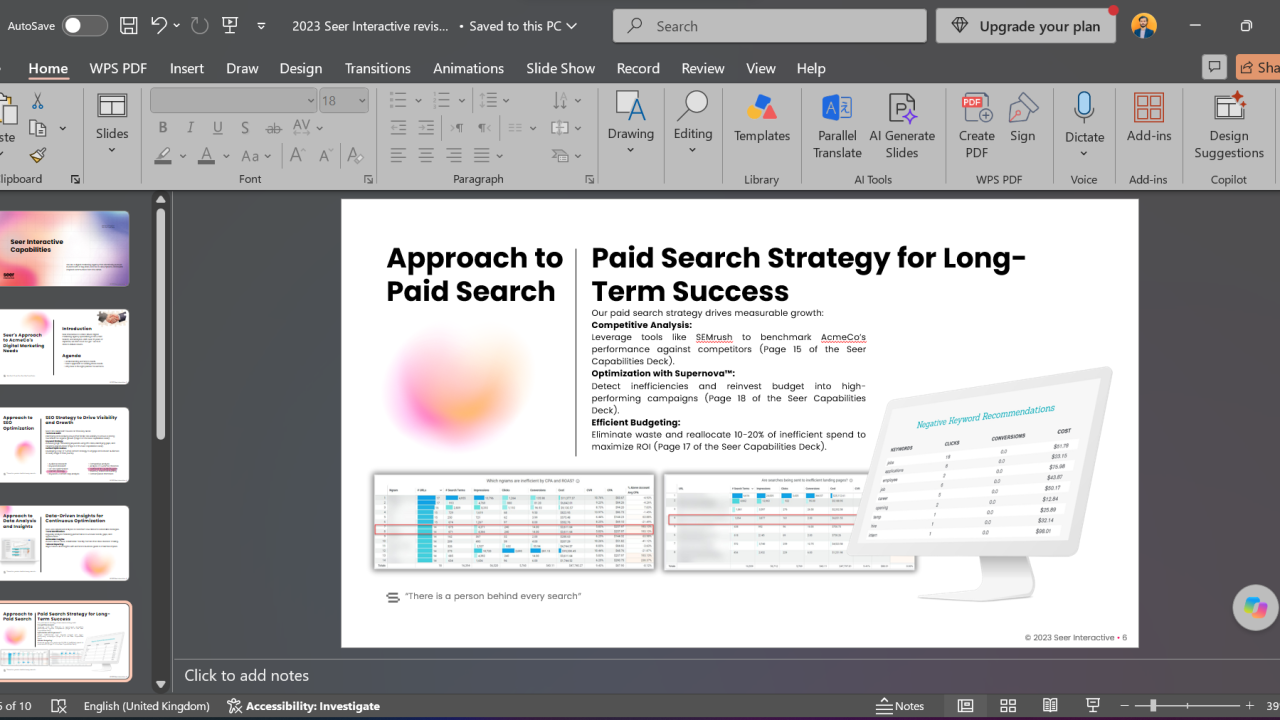Select the Format Painter brush
Screen dimensions: 1280x720
click(x=38, y=155)
